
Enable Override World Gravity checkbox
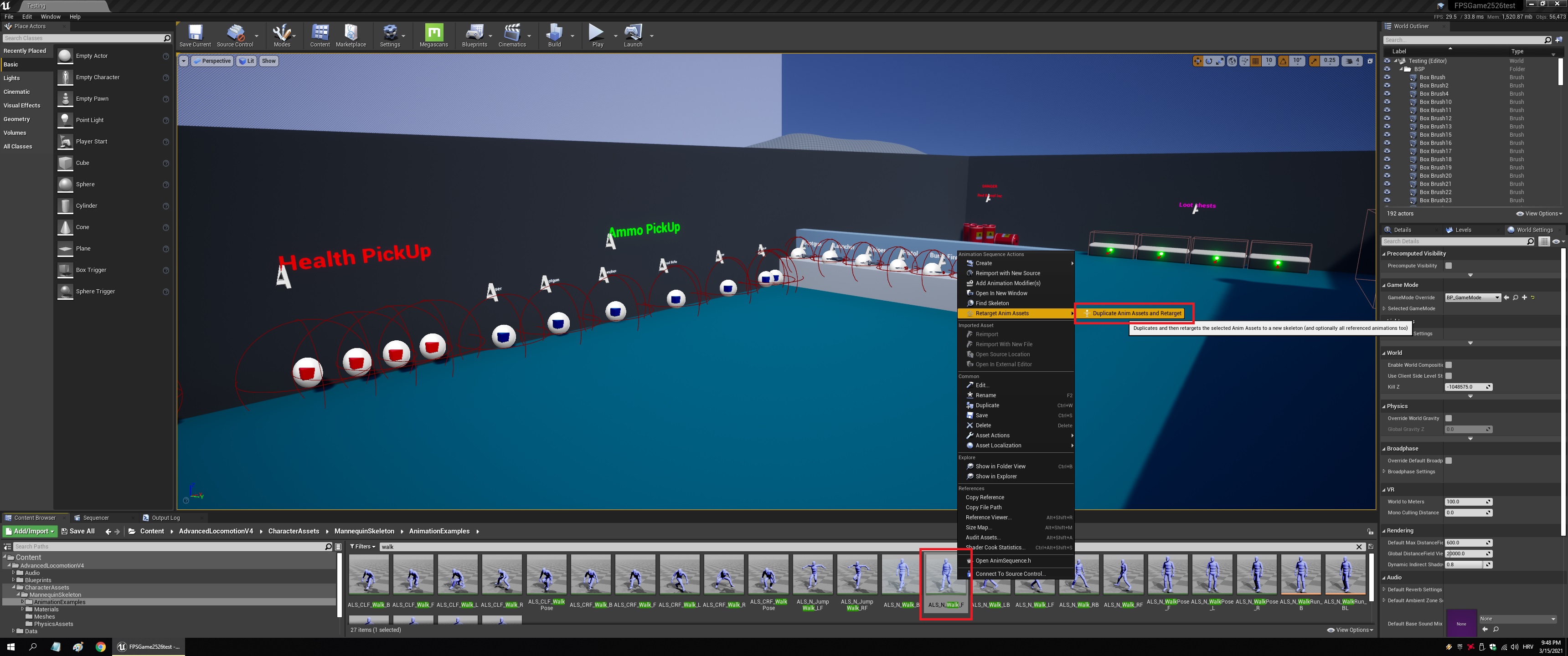tap(1449, 418)
